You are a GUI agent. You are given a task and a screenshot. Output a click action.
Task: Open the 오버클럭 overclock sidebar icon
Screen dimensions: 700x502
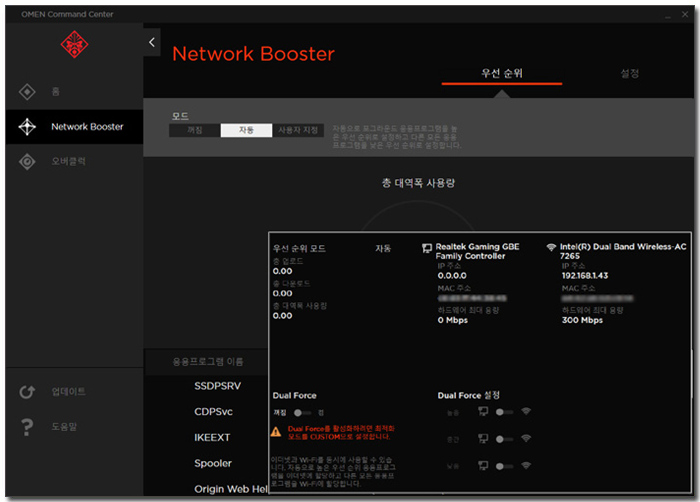click(x=27, y=161)
